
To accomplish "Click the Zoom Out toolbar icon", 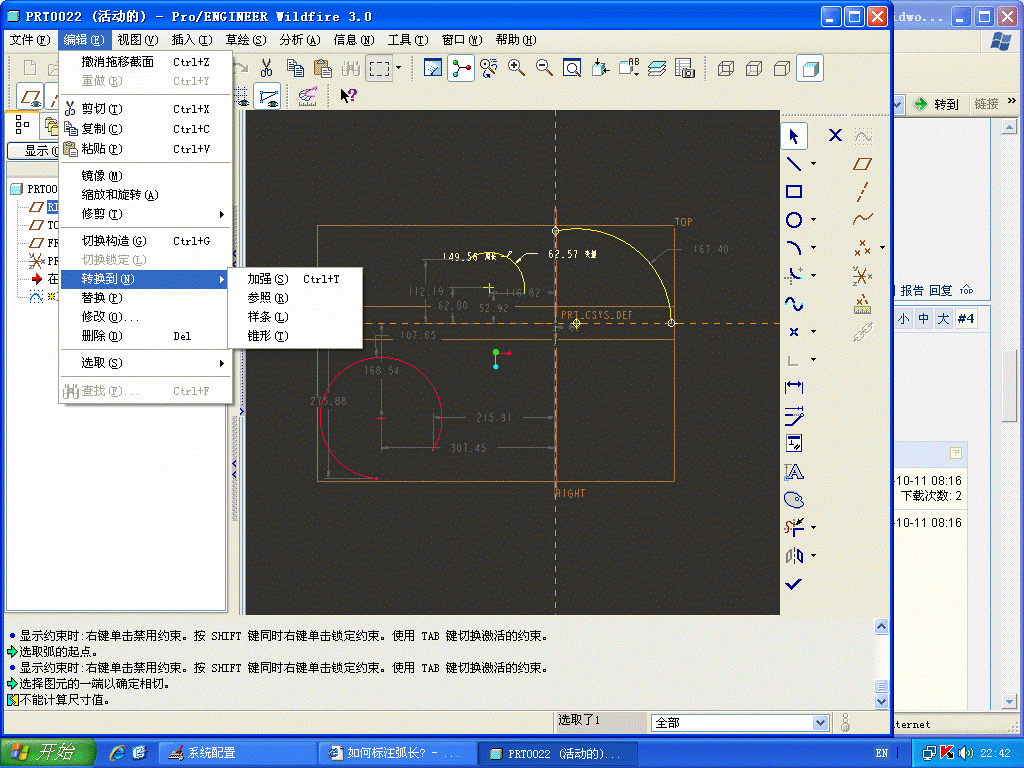I will (x=544, y=68).
